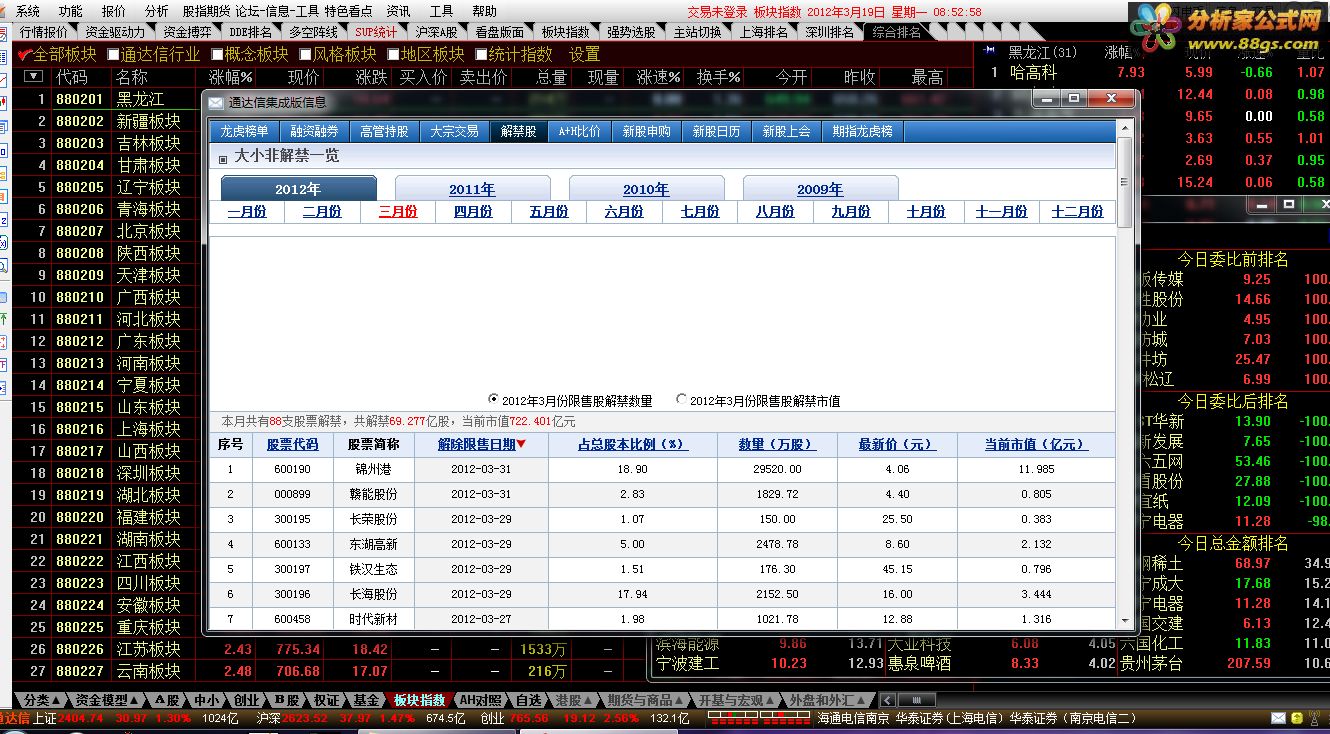
Task: Click the 涨幅% column header
Action: tap(231, 77)
